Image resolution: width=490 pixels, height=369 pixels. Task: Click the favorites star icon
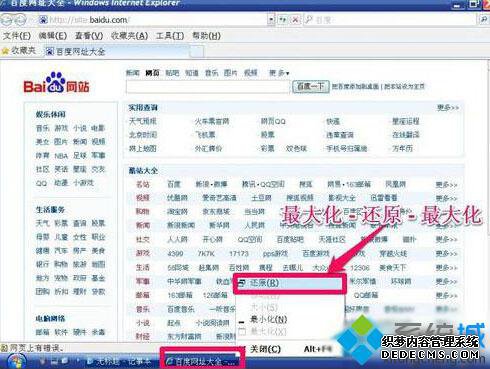(x=5, y=51)
